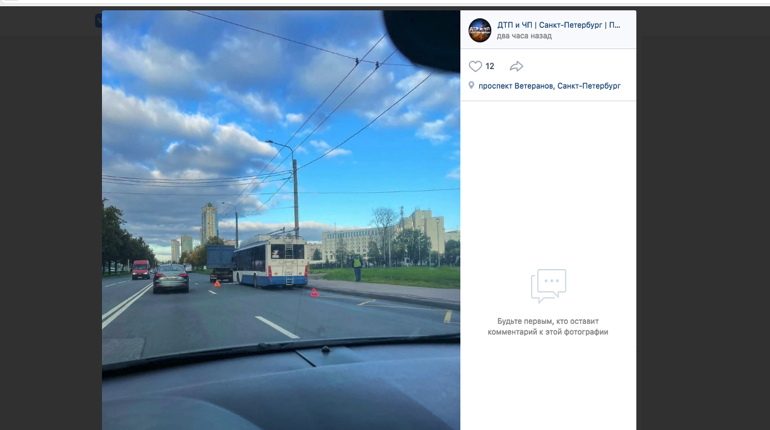Close the viewer via dark area left of the photo
Screen dimensions: 770x430
49,221
